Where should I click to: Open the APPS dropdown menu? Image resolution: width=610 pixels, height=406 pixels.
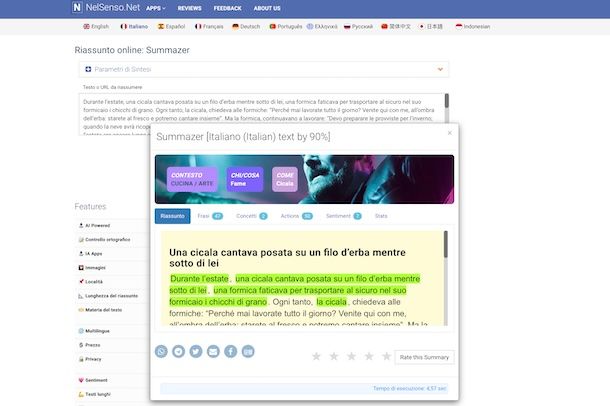154,8
